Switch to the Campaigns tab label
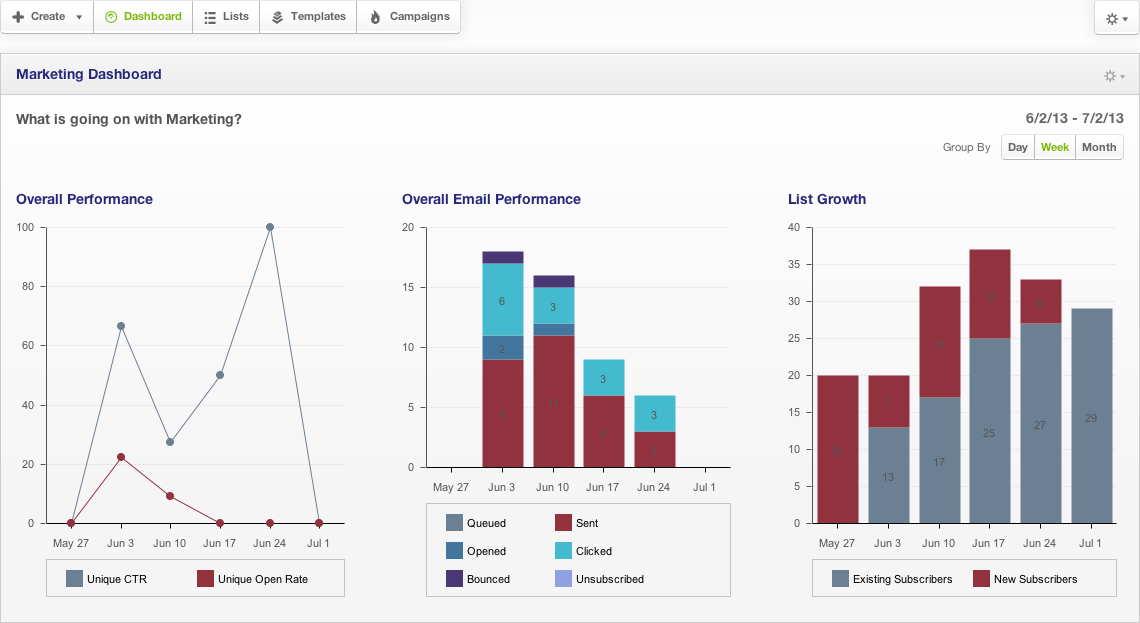This screenshot has width=1140, height=623. 419,17
